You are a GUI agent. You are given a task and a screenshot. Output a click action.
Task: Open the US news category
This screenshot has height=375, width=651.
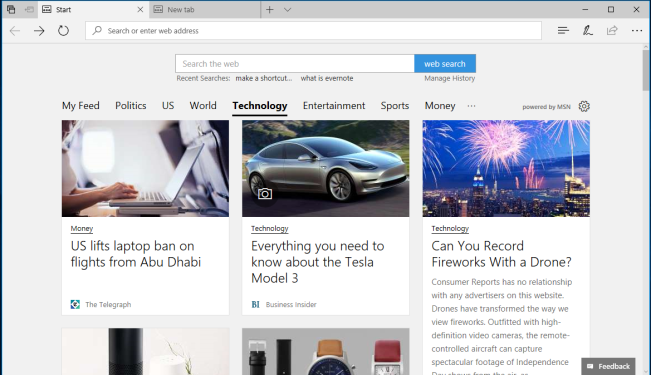pos(168,106)
